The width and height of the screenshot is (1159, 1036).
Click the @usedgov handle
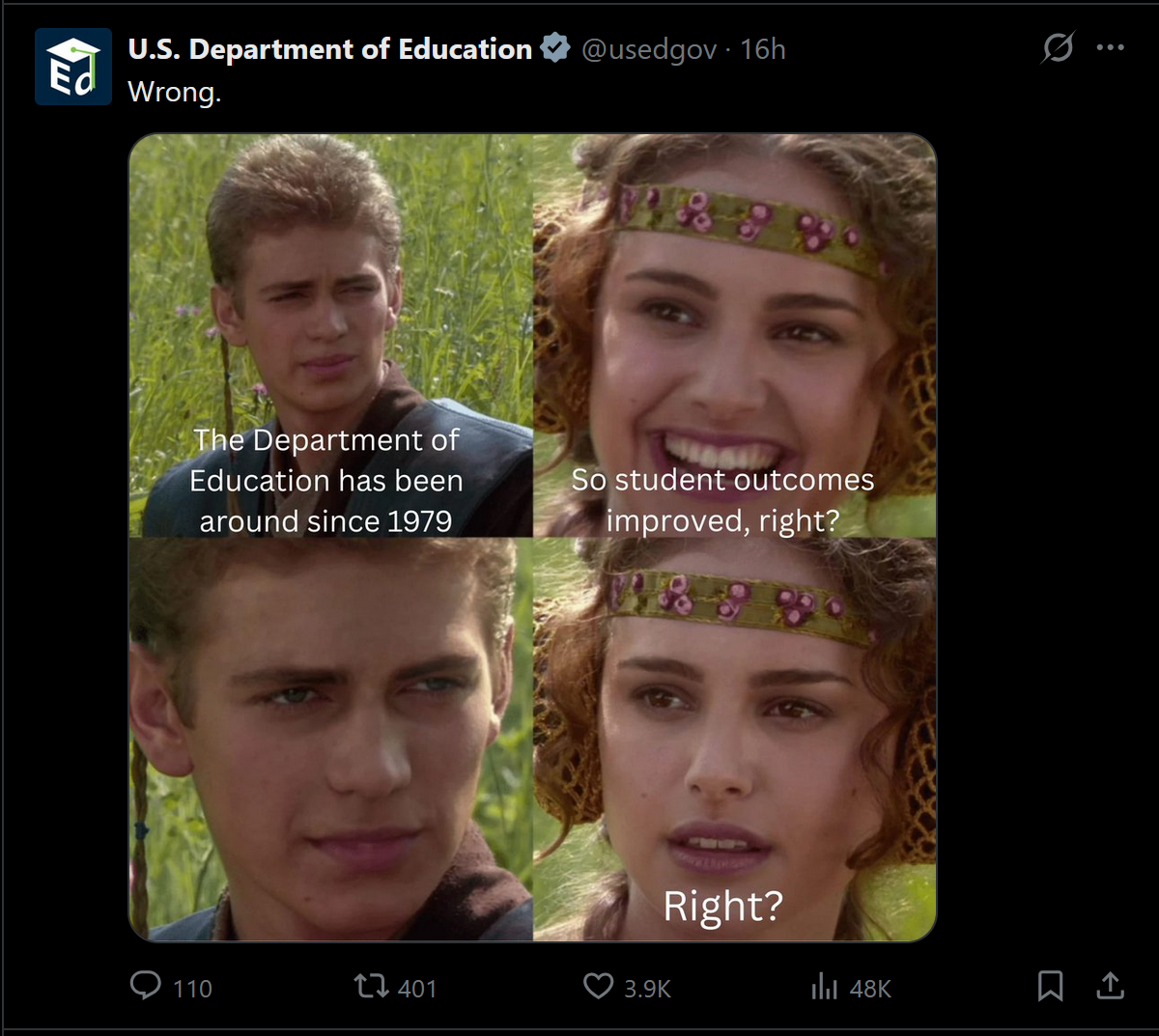point(649,49)
